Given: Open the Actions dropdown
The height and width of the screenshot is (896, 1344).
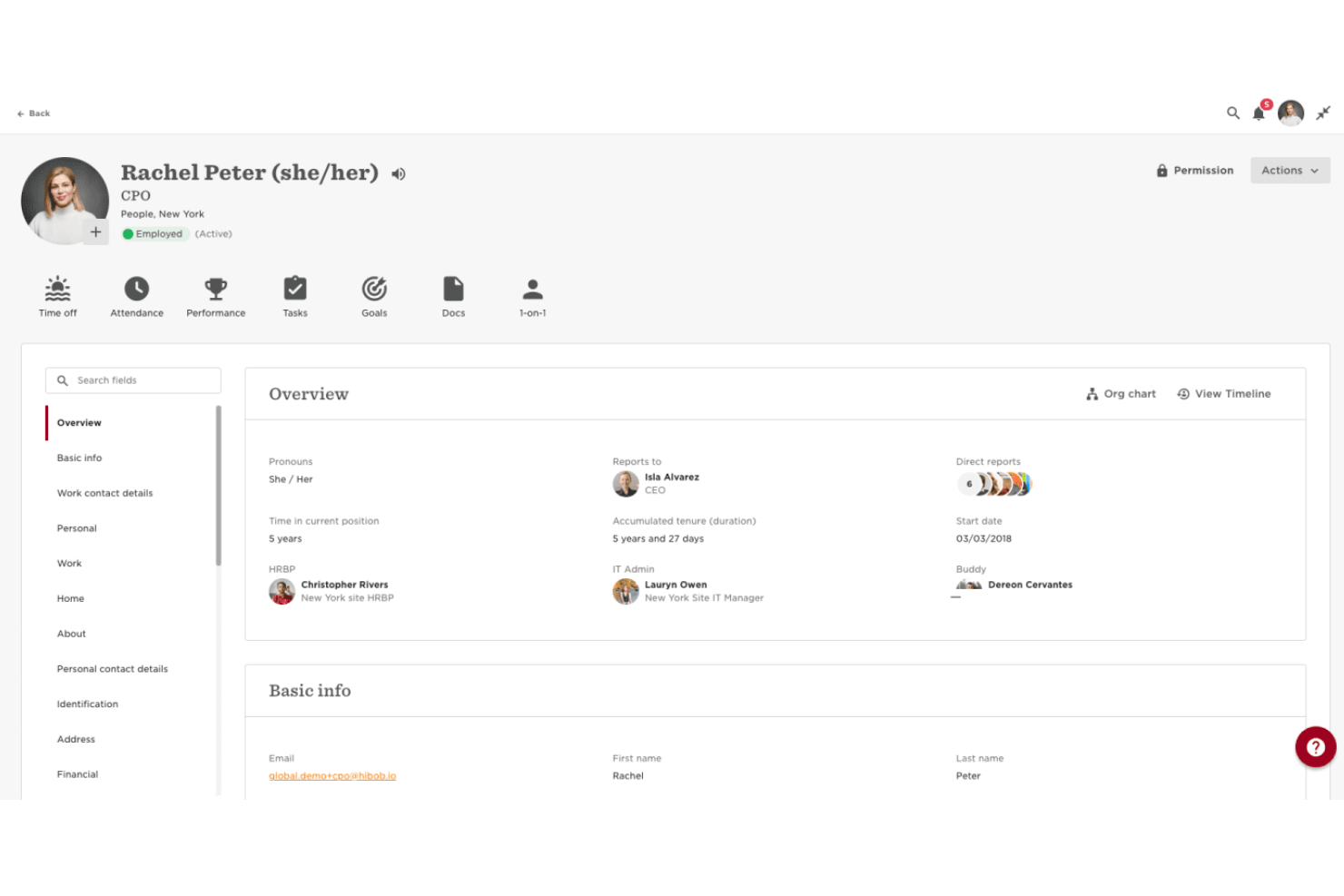Looking at the screenshot, I should tap(1290, 170).
